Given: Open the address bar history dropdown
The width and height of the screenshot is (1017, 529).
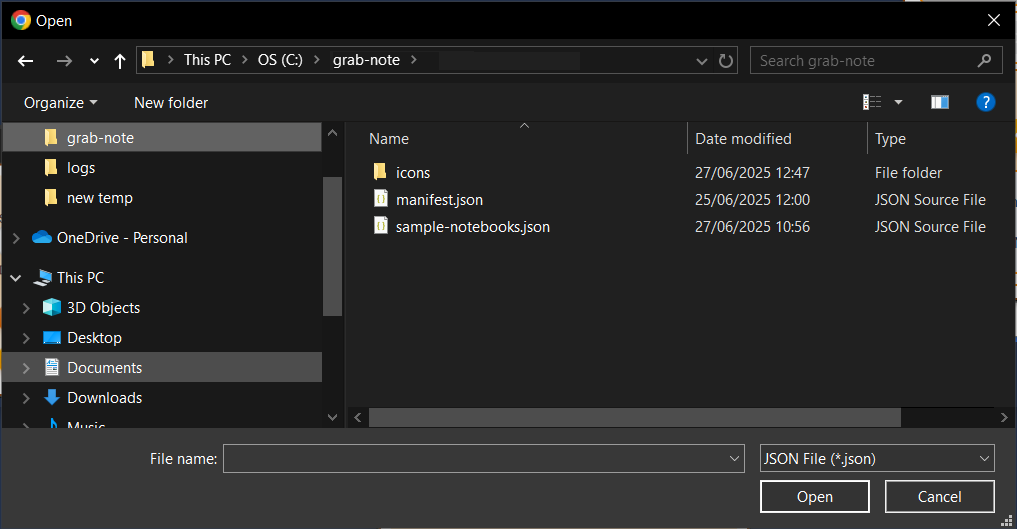Looking at the screenshot, I should (x=702, y=61).
